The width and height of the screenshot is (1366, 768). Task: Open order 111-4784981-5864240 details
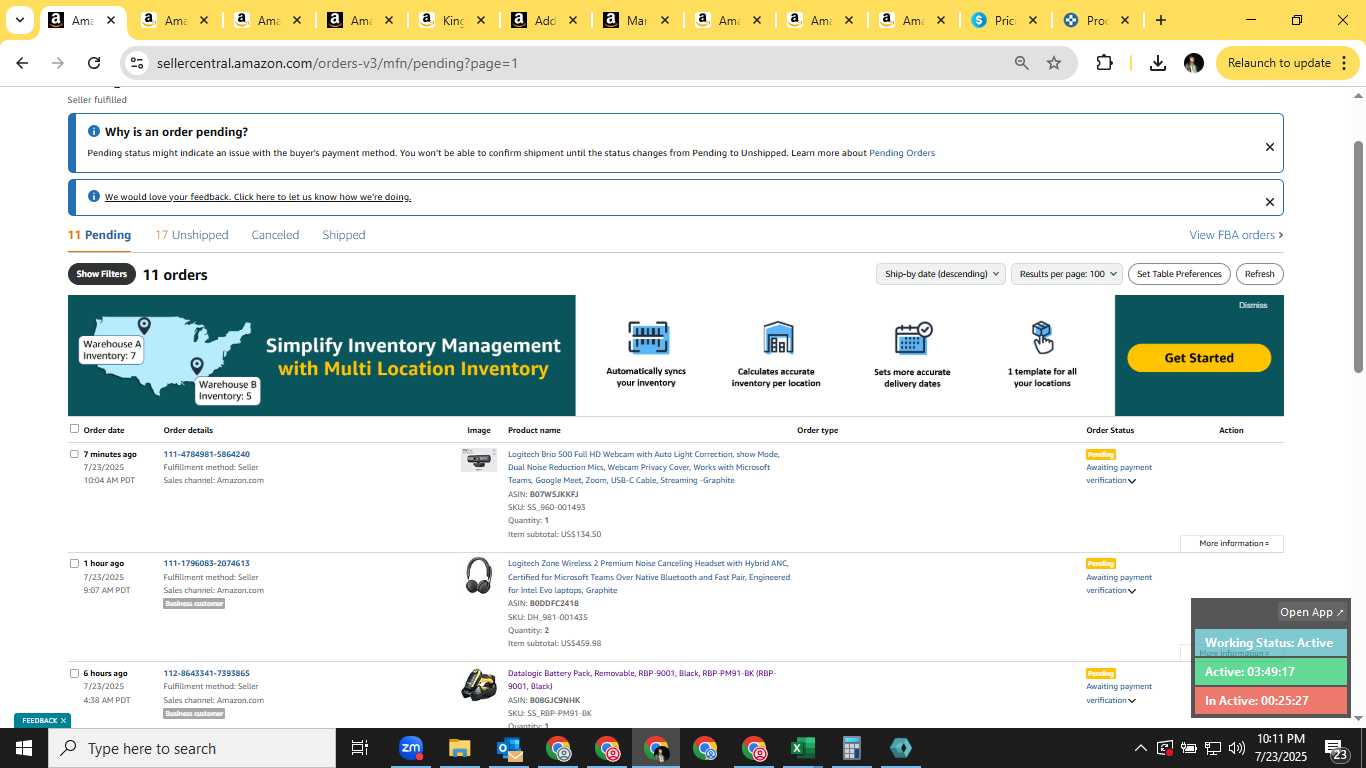(206, 454)
